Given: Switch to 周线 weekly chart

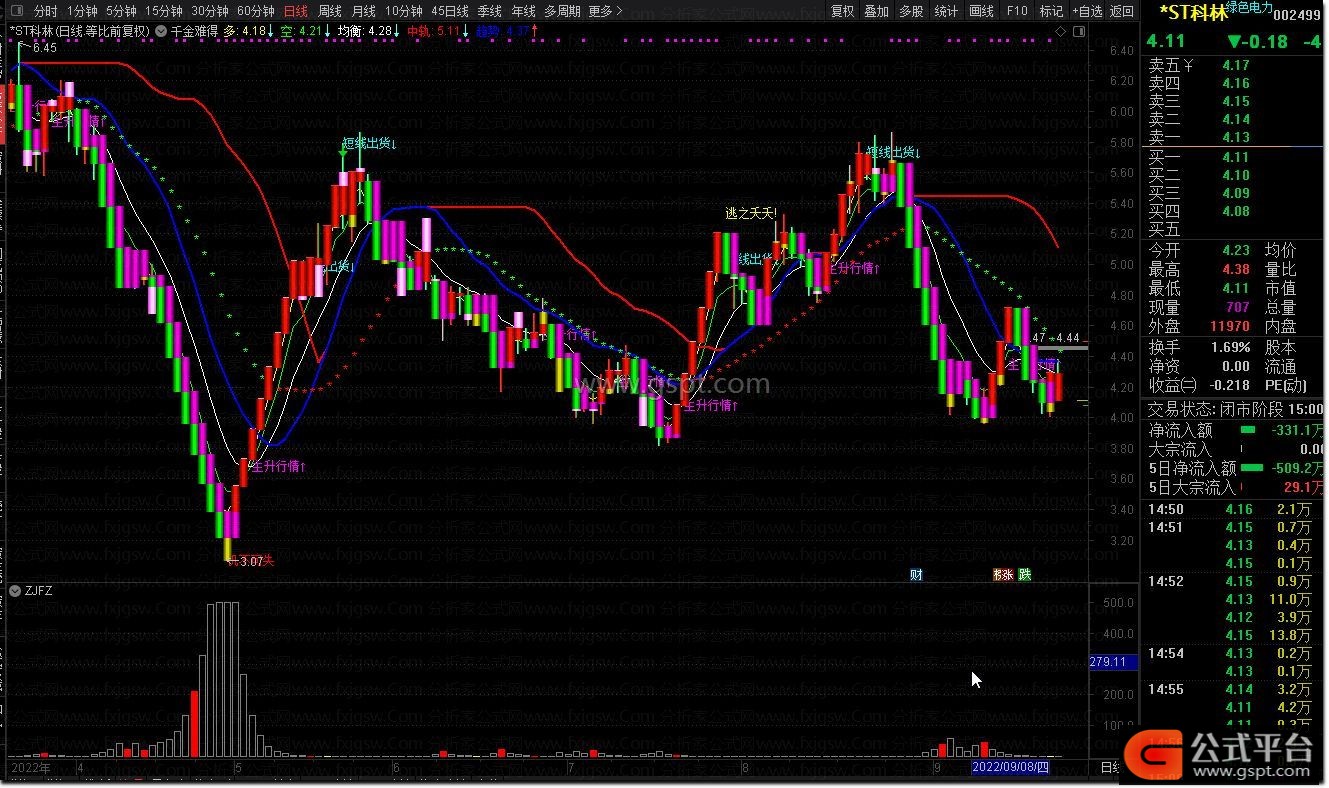Looking at the screenshot, I should pos(330,11).
